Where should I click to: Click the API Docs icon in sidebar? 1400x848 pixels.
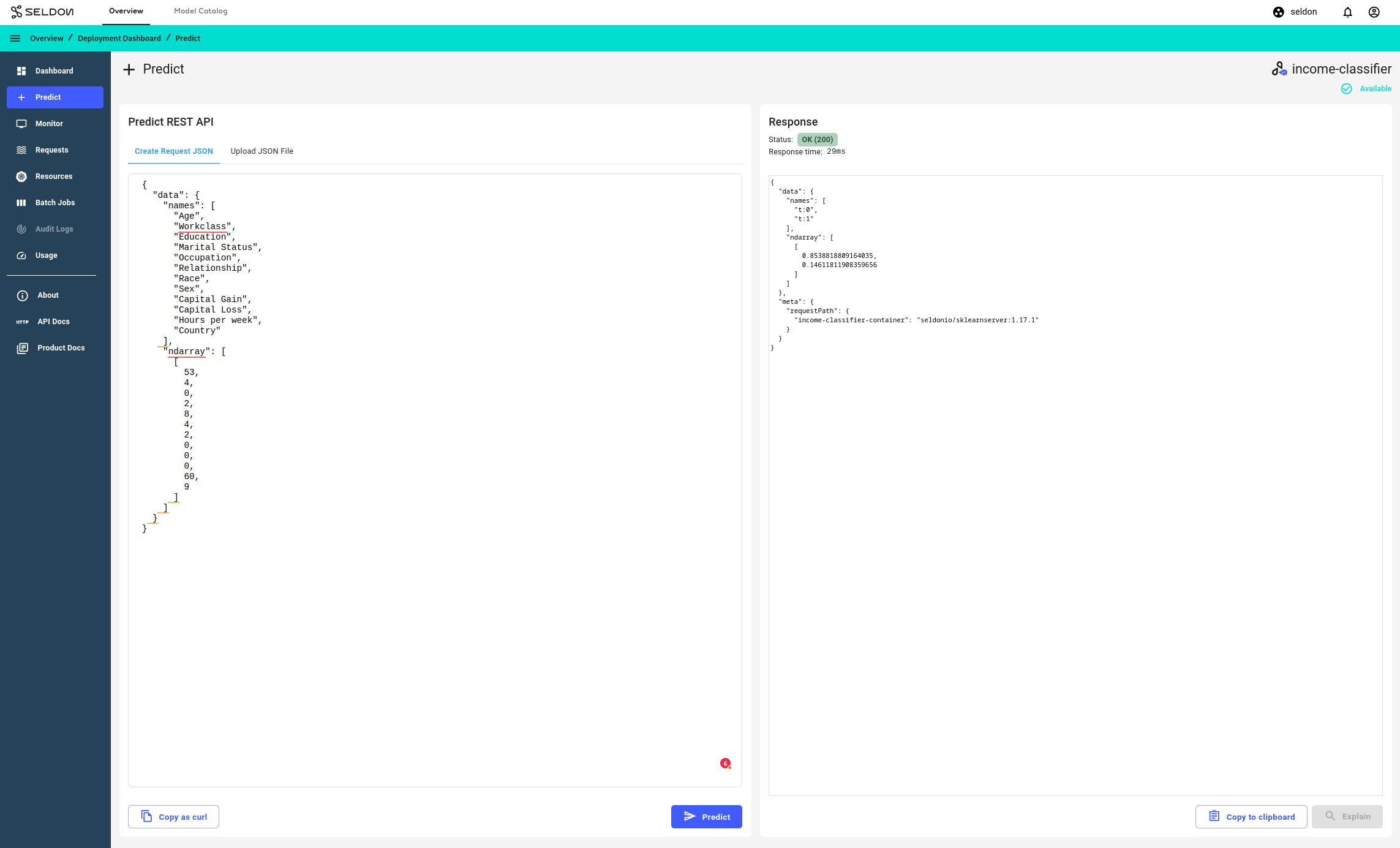[22, 321]
